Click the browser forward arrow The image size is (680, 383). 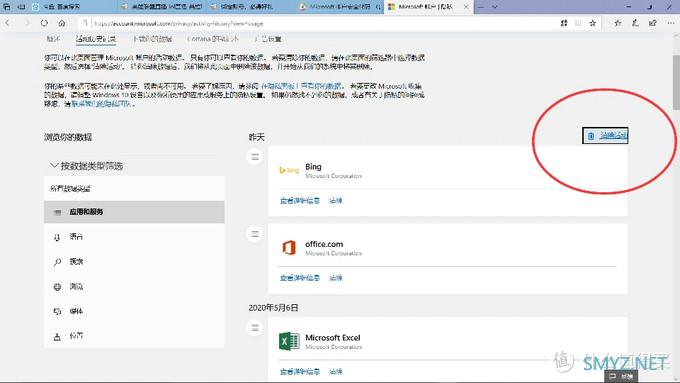click(26, 23)
